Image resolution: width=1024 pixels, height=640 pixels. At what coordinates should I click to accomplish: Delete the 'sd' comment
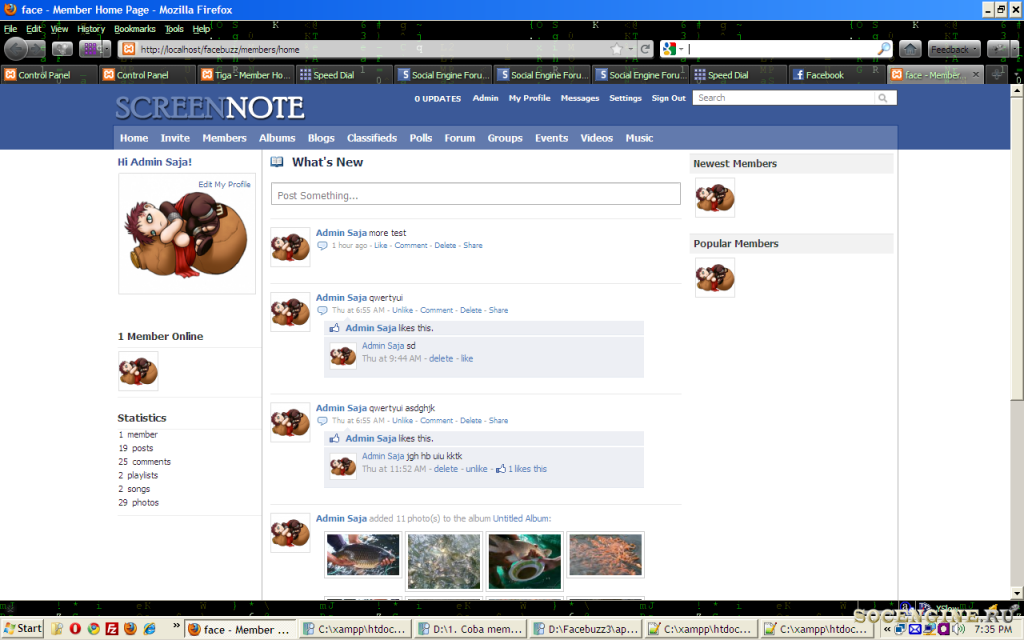coord(441,359)
